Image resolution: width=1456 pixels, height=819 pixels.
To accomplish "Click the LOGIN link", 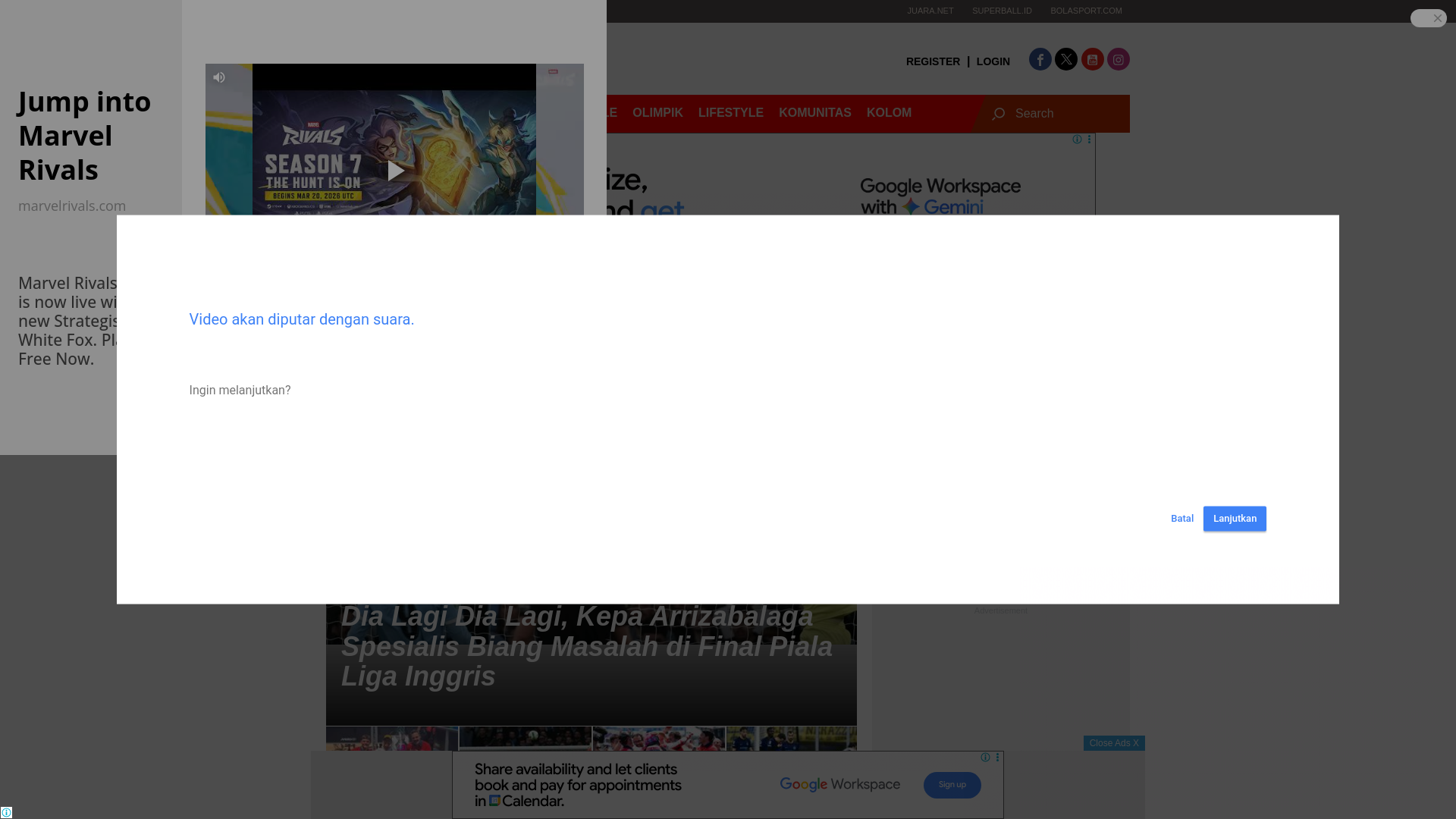I will [x=993, y=61].
